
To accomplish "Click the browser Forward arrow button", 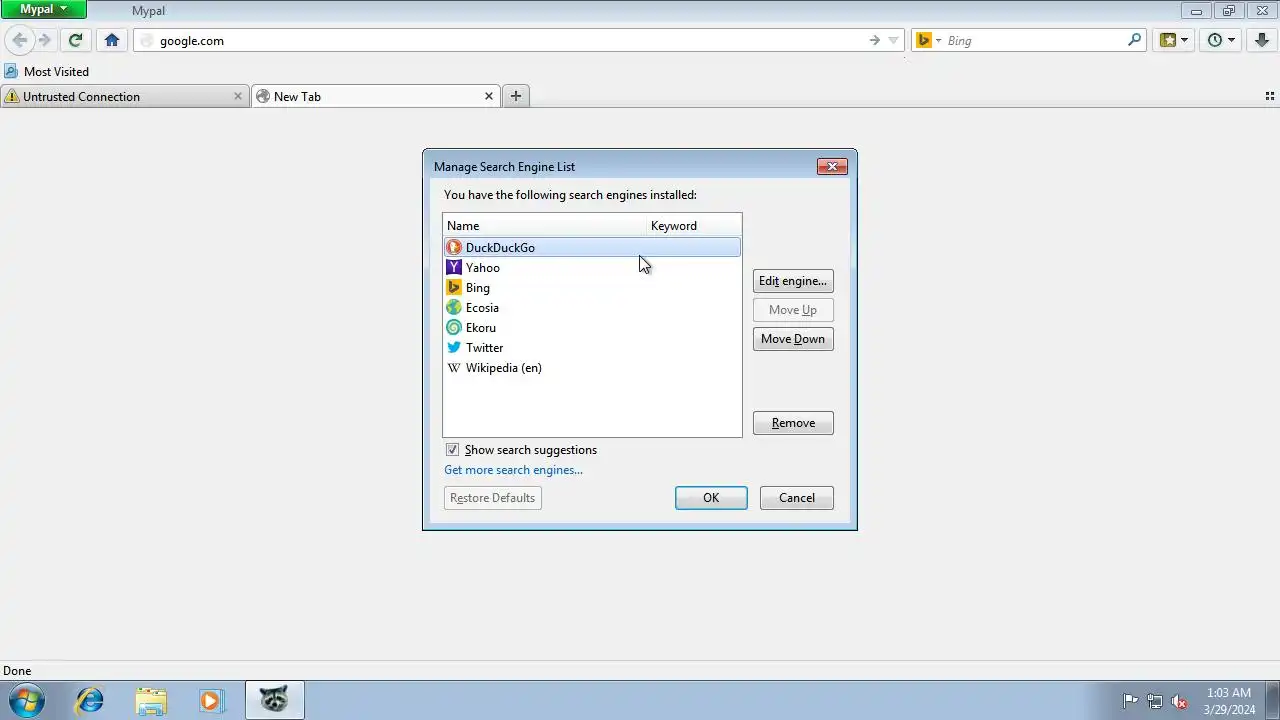I will click(x=45, y=40).
